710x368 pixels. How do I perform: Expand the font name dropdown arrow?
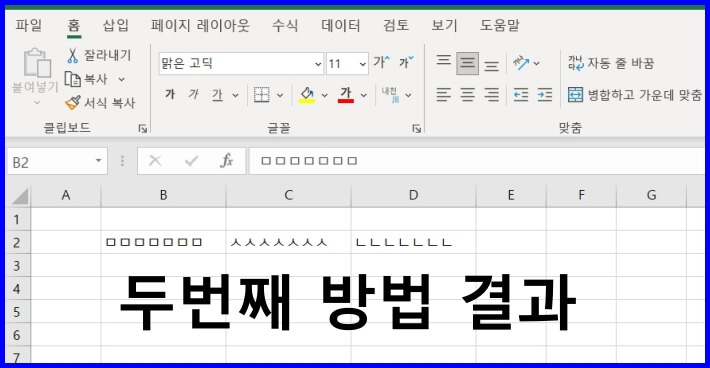click(x=318, y=64)
